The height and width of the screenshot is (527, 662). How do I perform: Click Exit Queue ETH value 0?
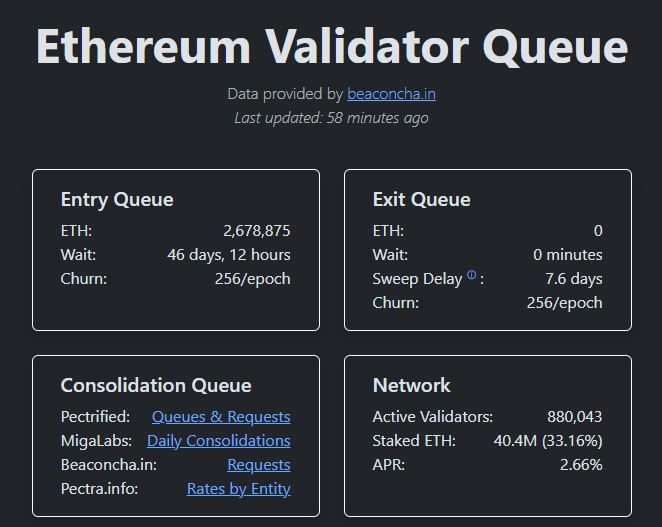(598, 231)
